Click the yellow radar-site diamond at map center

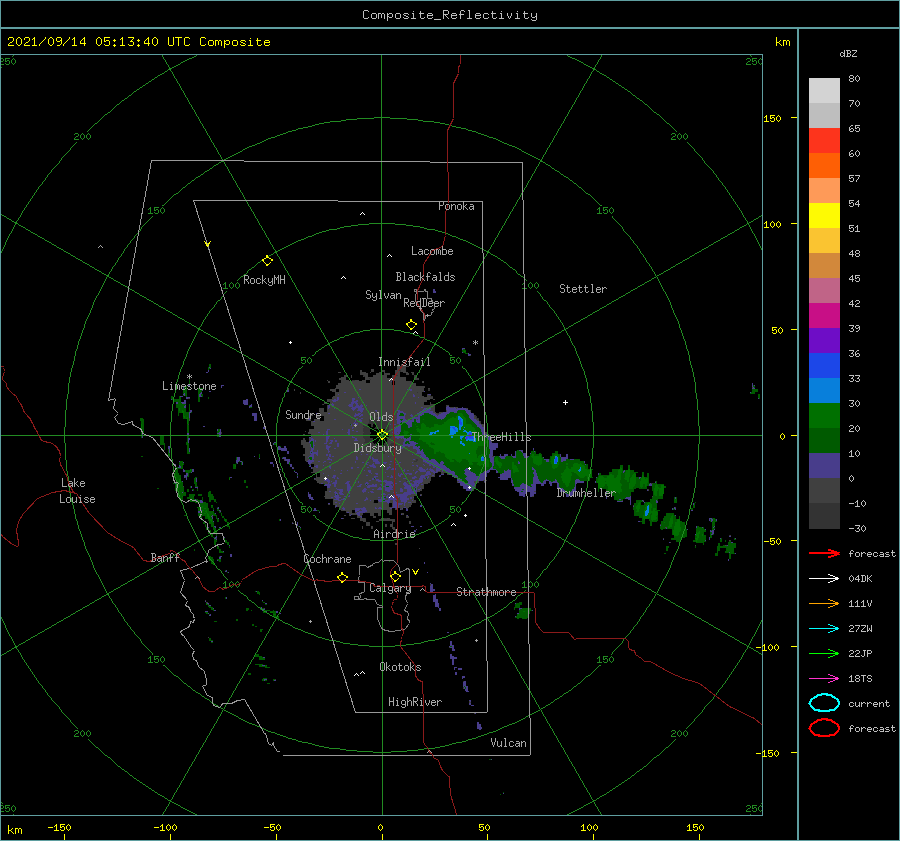point(382,435)
